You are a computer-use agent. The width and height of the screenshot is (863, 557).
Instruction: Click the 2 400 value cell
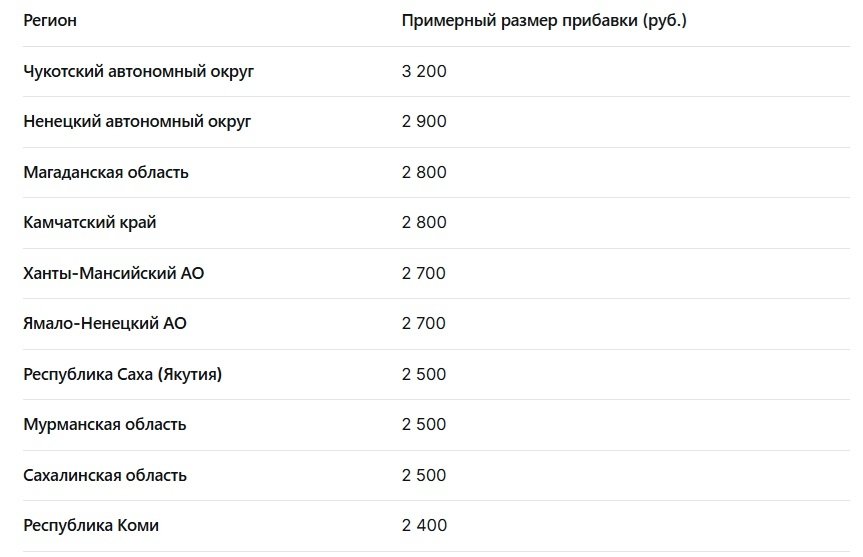coord(424,526)
